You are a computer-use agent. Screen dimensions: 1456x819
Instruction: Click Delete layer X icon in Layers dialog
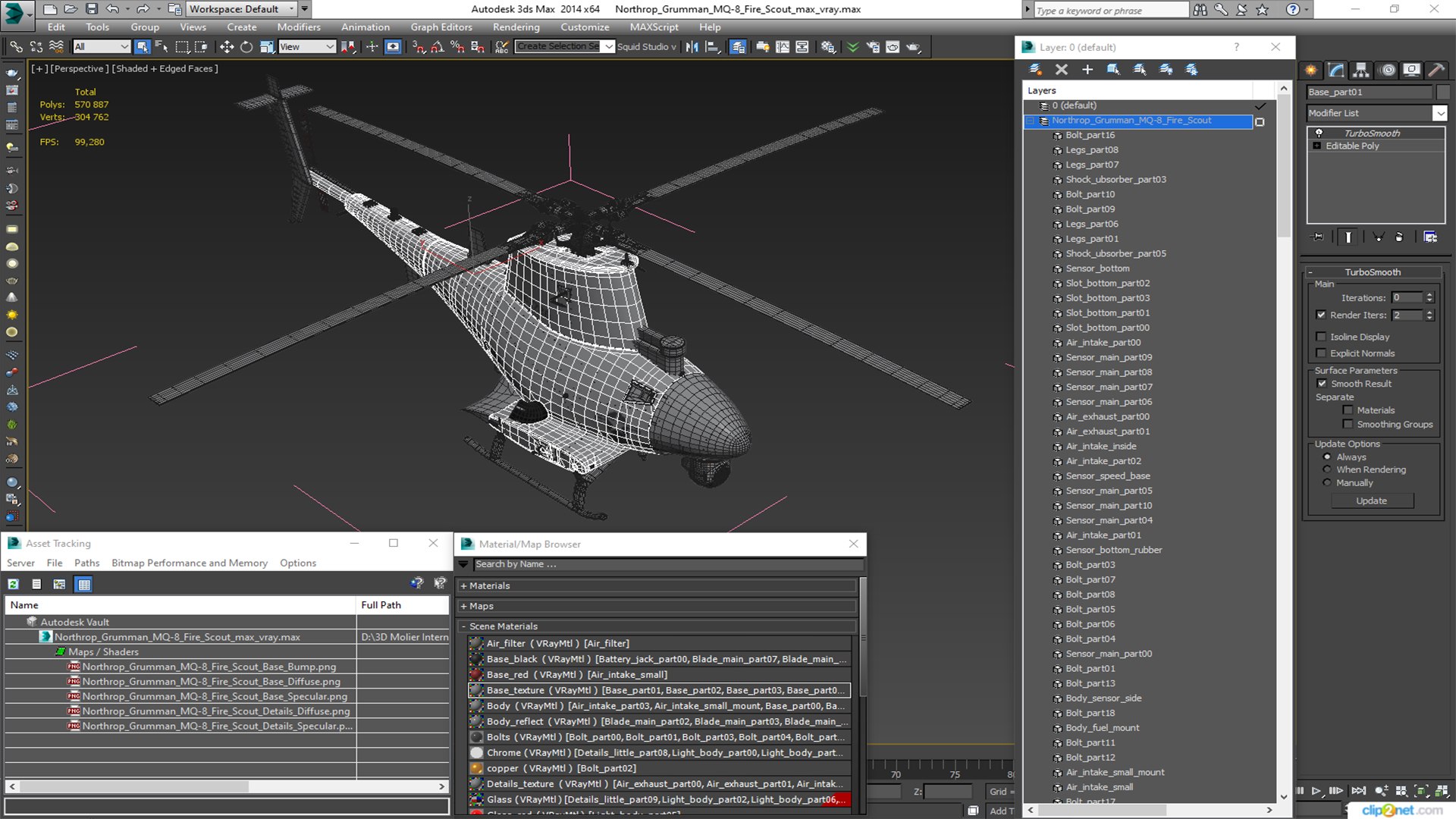(x=1062, y=70)
